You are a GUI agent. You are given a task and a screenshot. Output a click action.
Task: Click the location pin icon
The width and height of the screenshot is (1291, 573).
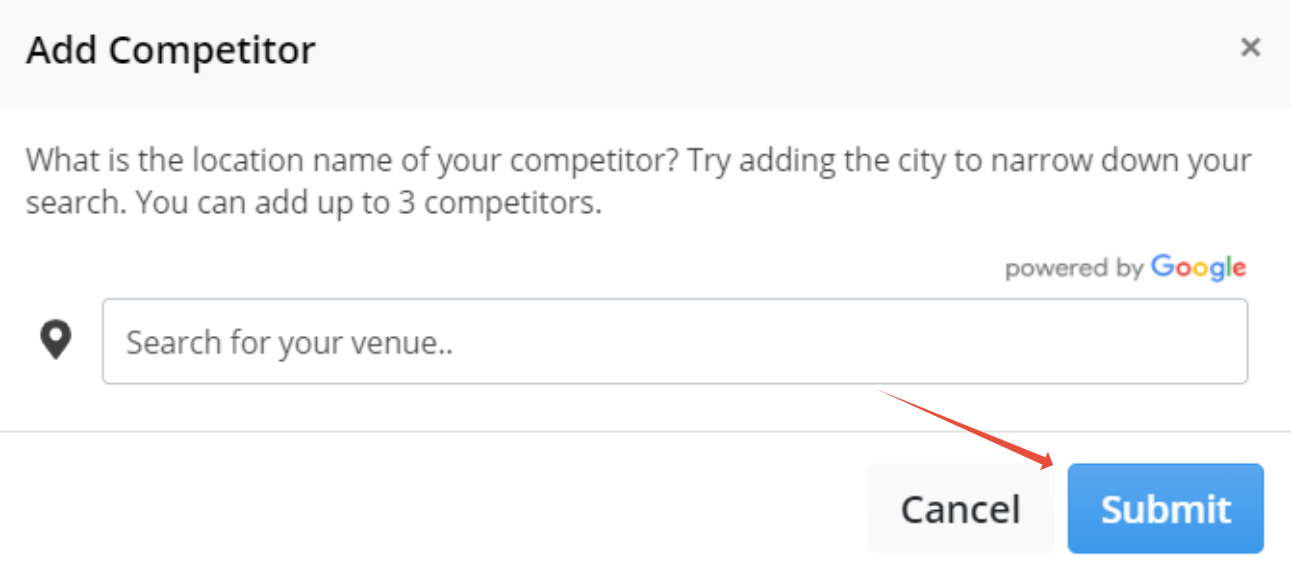click(x=56, y=341)
